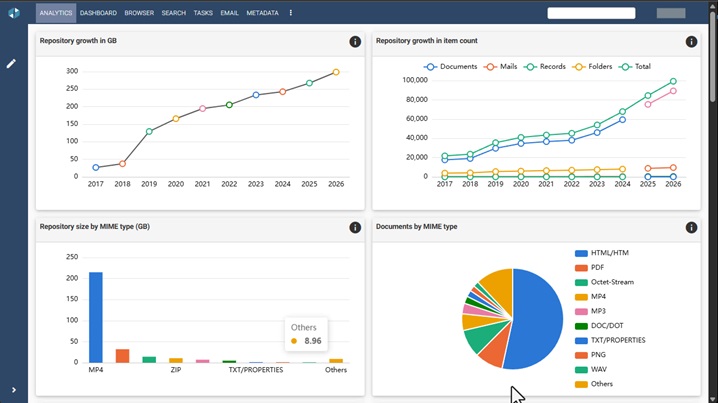Open the pencil edit icon in the sidebar

[x=11, y=64]
